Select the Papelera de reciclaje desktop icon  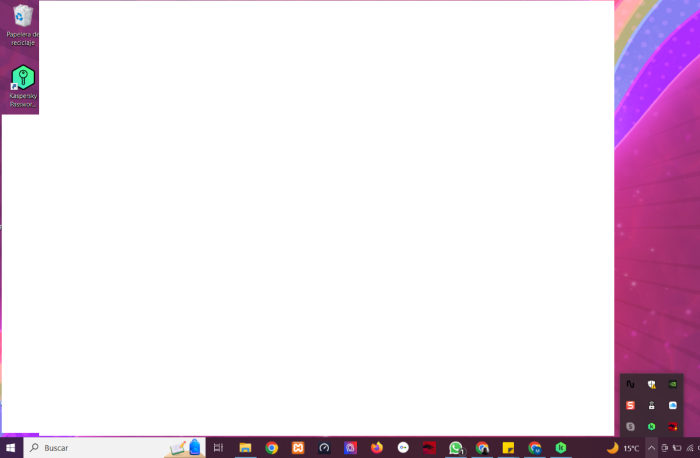click(22, 25)
